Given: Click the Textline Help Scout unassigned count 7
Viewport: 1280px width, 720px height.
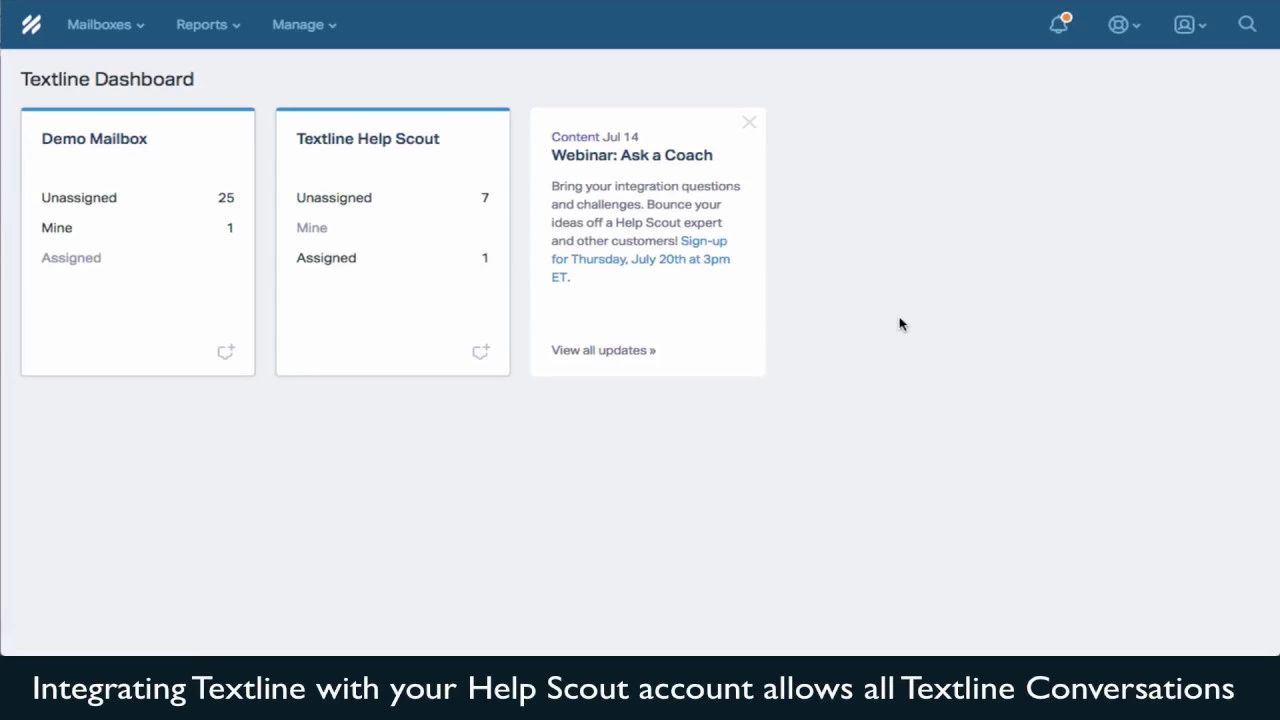Looking at the screenshot, I should [485, 198].
